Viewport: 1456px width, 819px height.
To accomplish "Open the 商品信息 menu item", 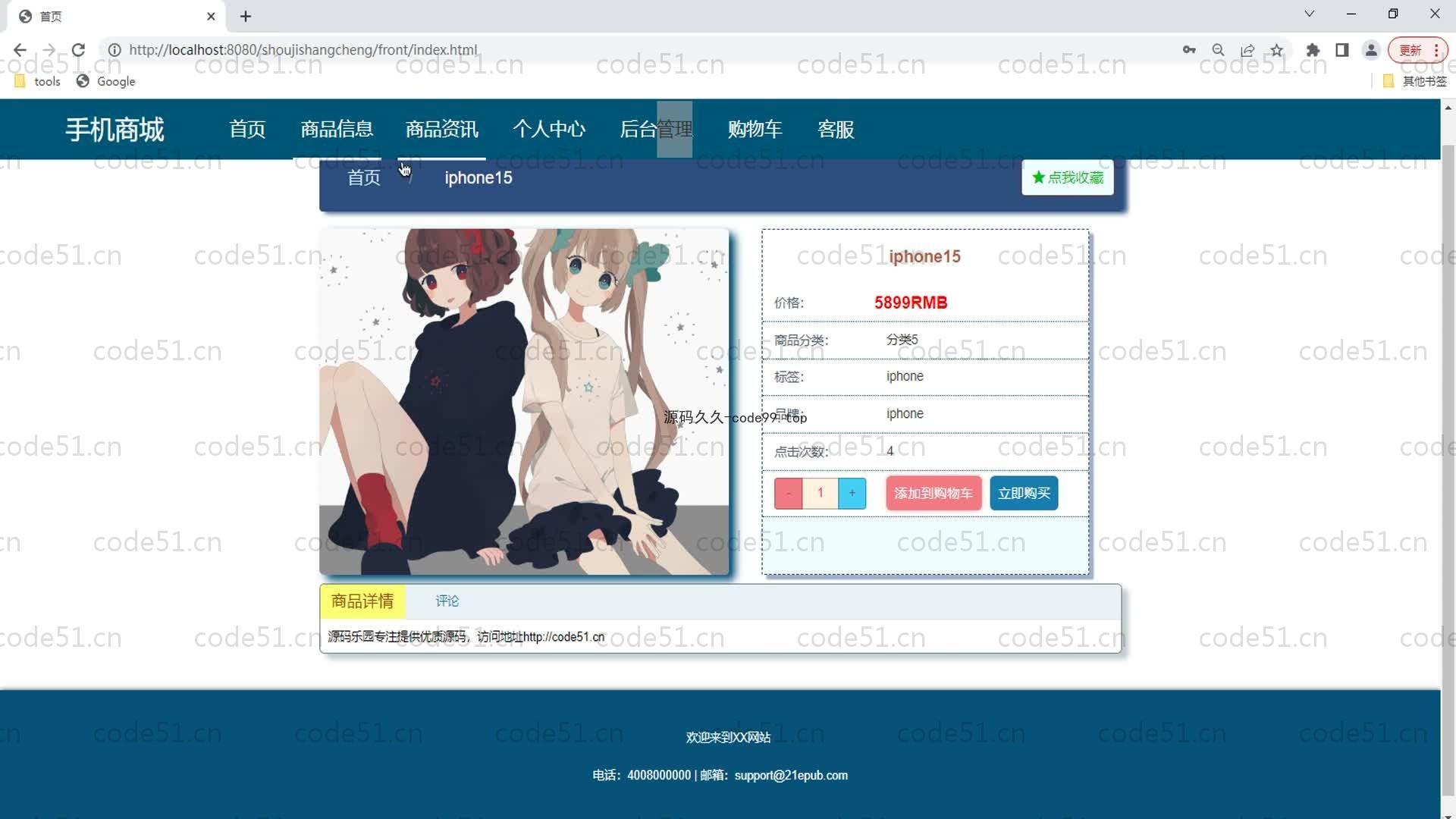I will pyautogui.click(x=337, y=130).
